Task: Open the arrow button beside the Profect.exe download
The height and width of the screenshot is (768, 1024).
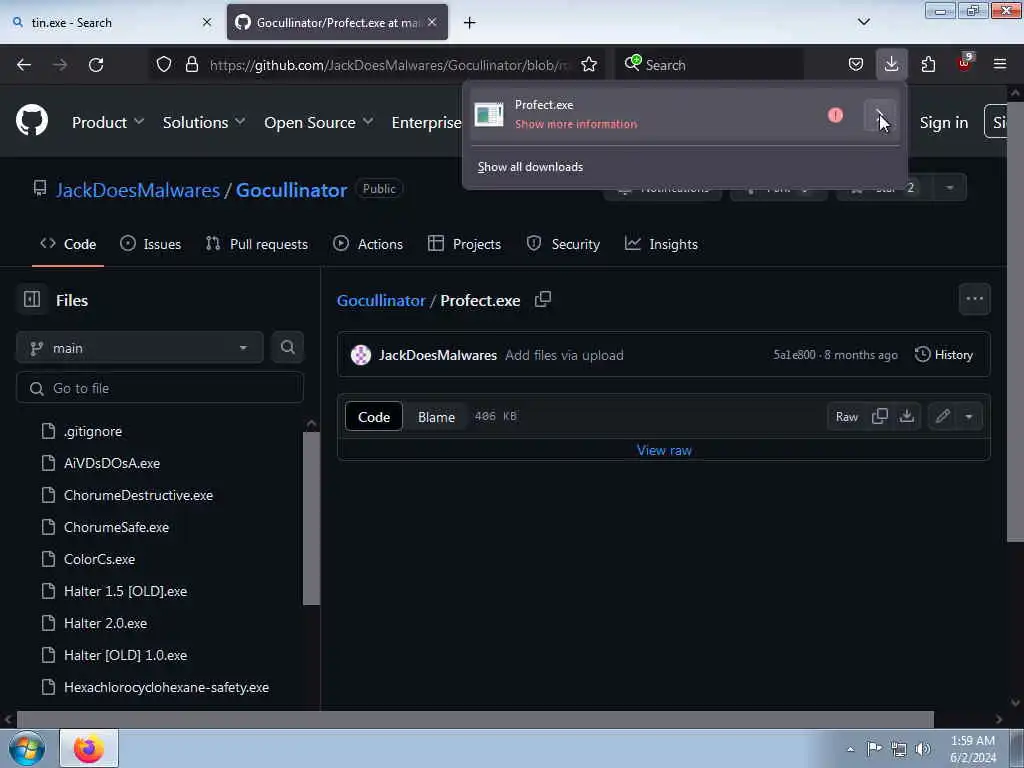Action: point(880,116)
